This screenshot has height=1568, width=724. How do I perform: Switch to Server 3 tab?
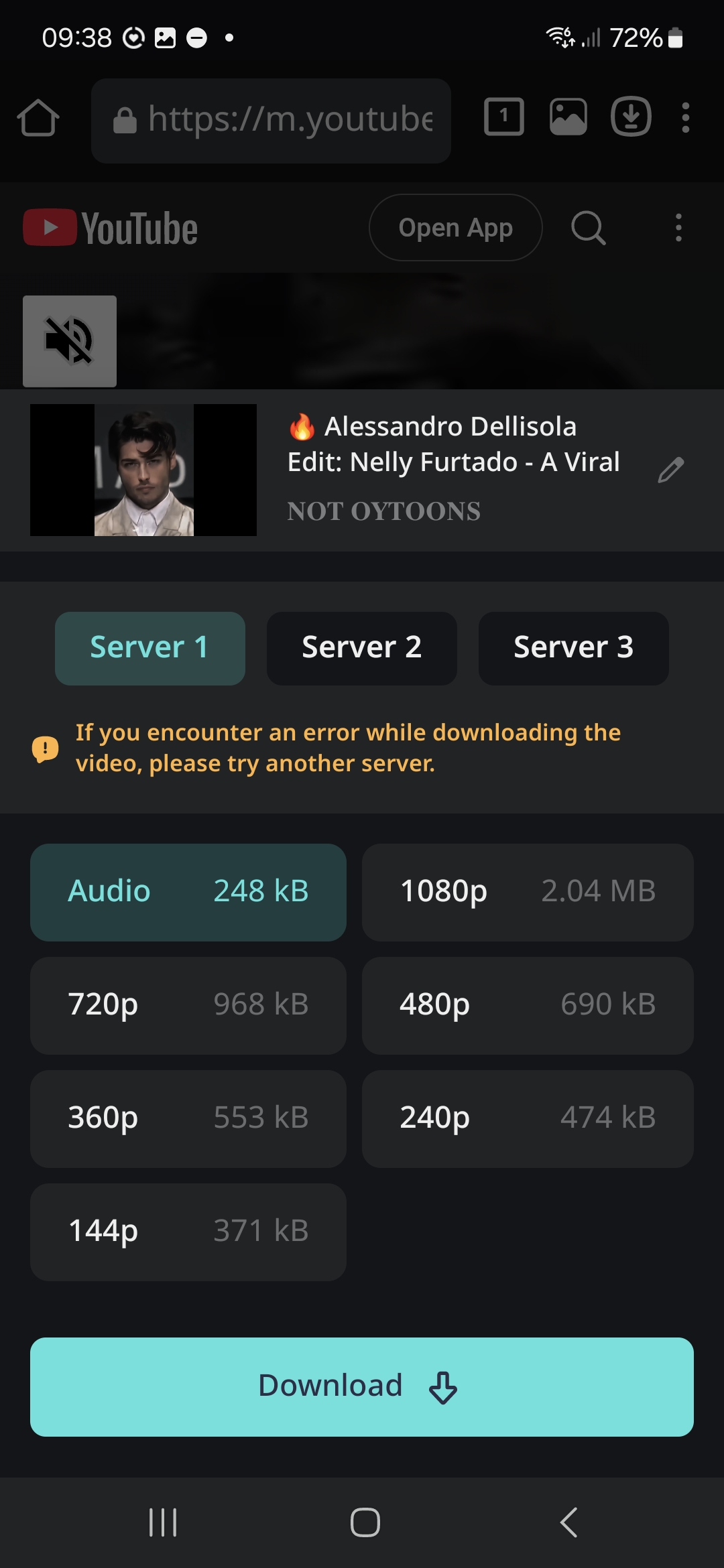[574, 648]
